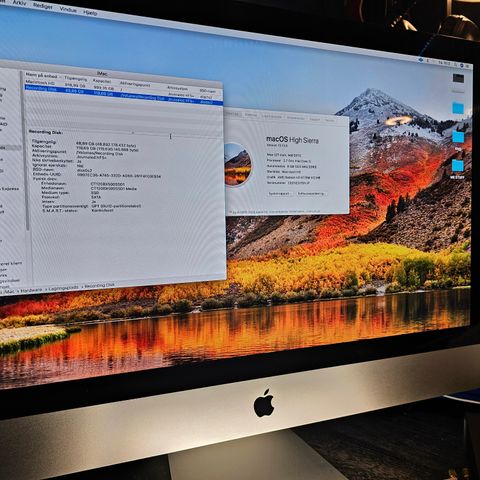Click the Kapacitet column header
This screenshot has height=480, width=480.
click(102, 81)
